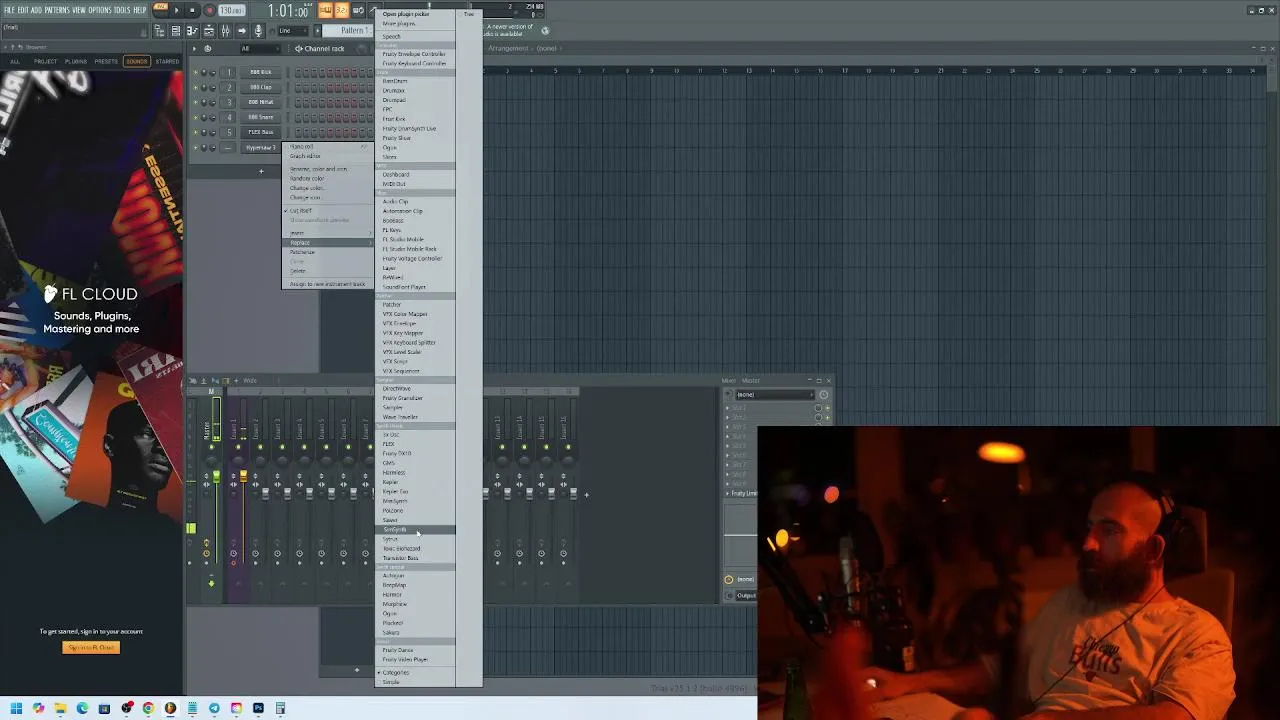Toggle mute LED for FLEX Bass channel
Screen dimensions: 1280x720
tap(196, 132)
